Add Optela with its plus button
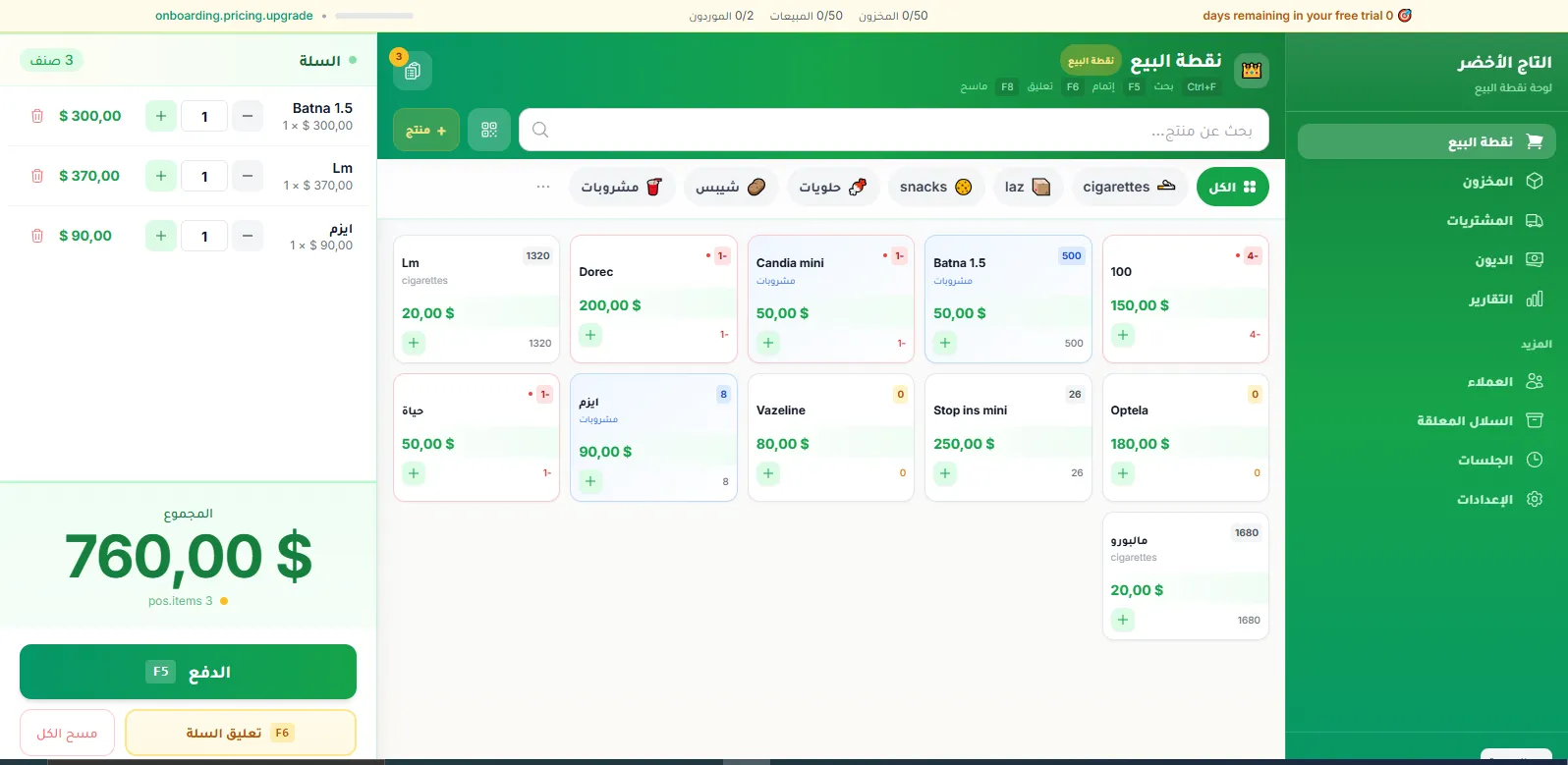This screenshot has height=765, width=1568. tap(1123, 473)
